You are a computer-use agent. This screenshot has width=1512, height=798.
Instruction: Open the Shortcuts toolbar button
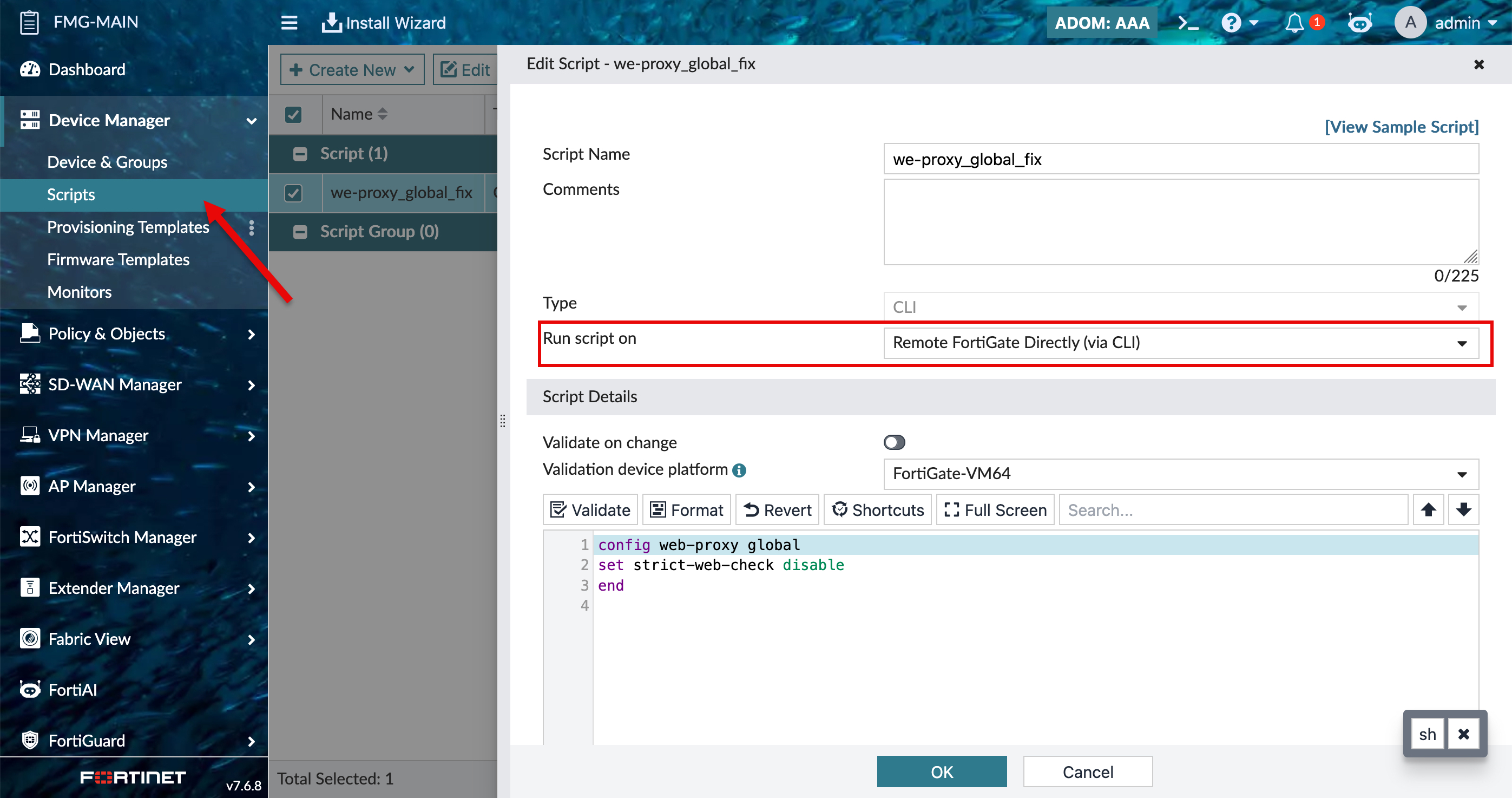point(878,509)
